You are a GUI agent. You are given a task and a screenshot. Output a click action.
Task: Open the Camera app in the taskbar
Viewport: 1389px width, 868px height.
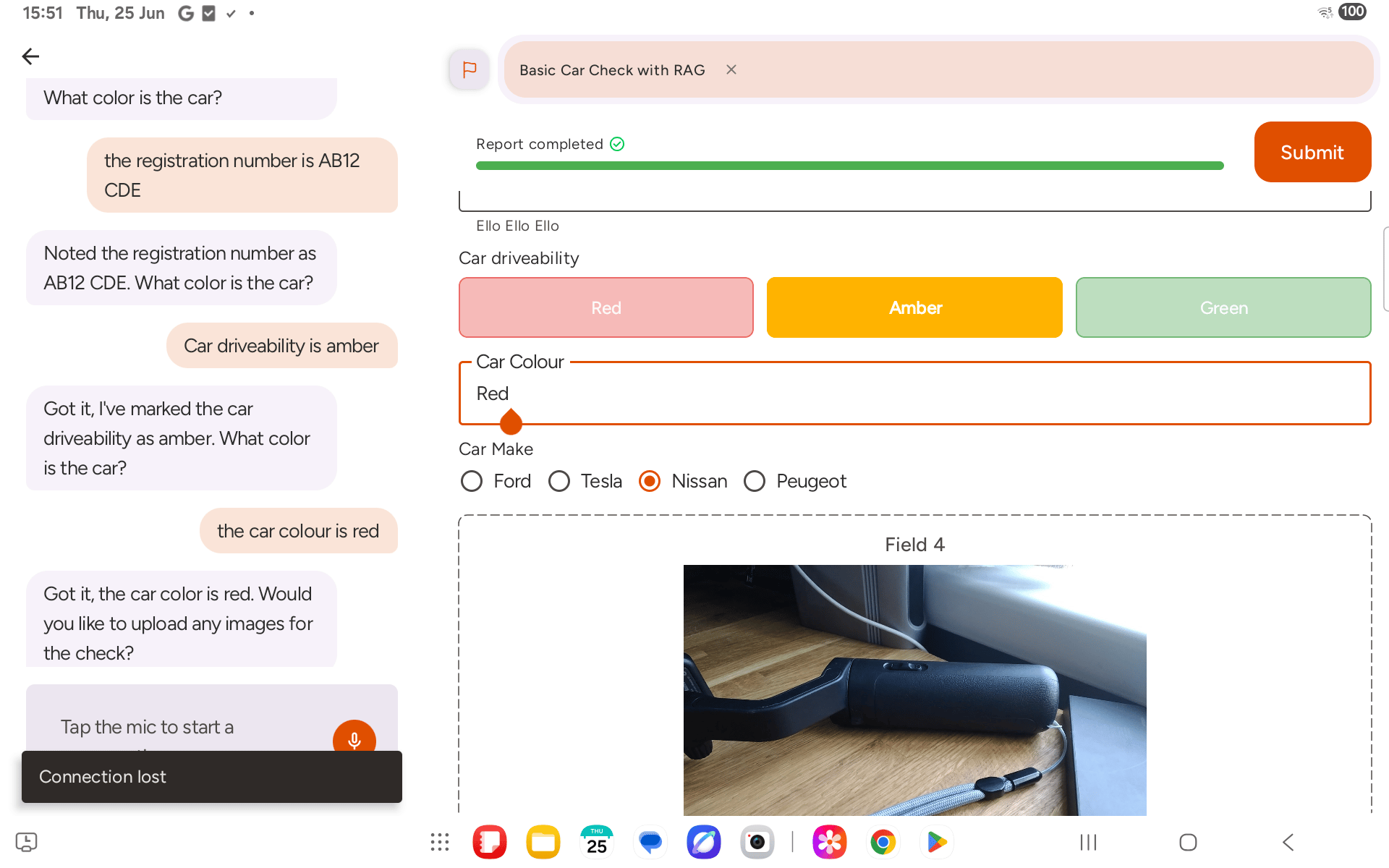click(x=757, y=842)
